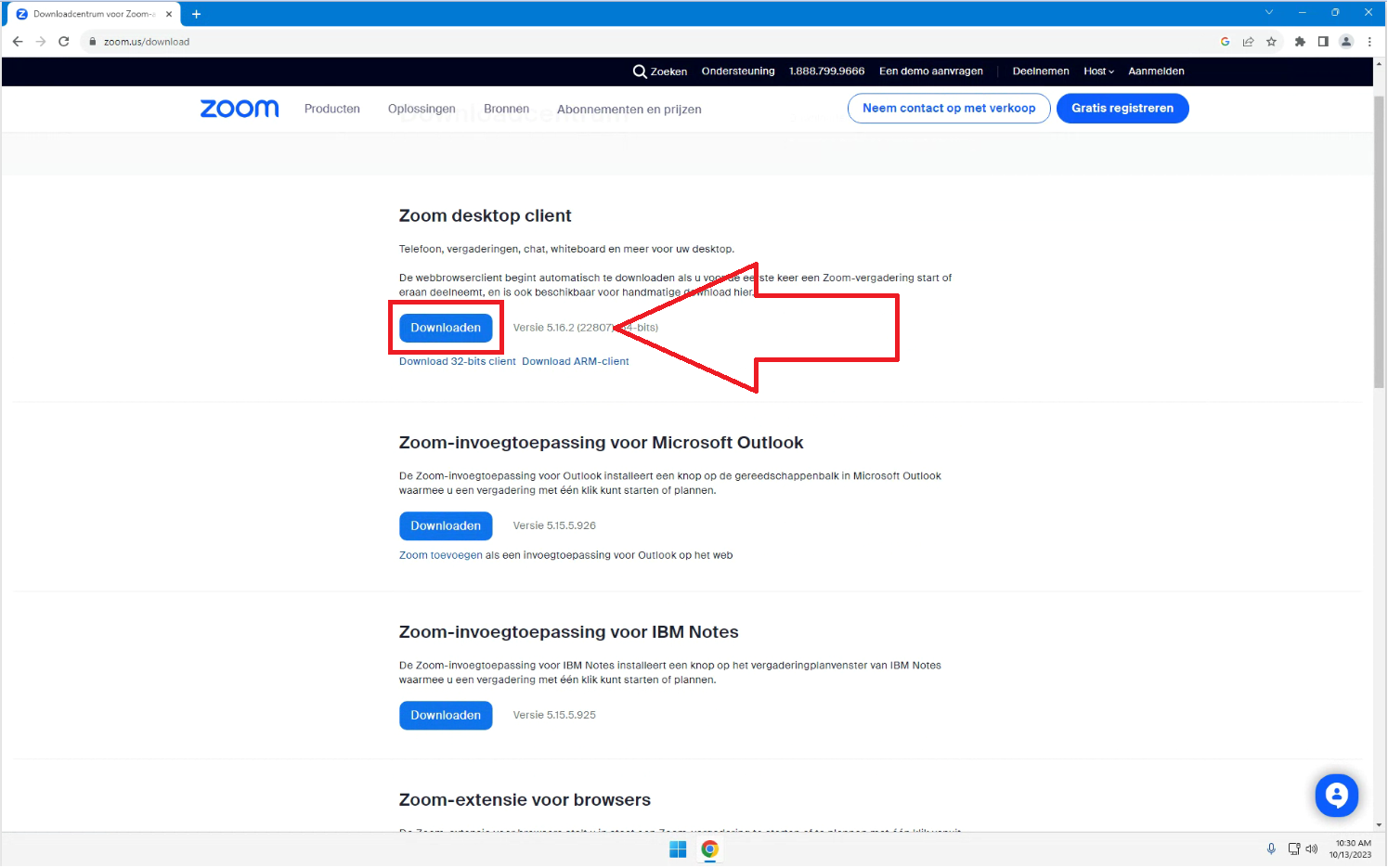Screen dimensions: 1388x868
Task: Toggle the browser side panel icon
Action: 1323,42
